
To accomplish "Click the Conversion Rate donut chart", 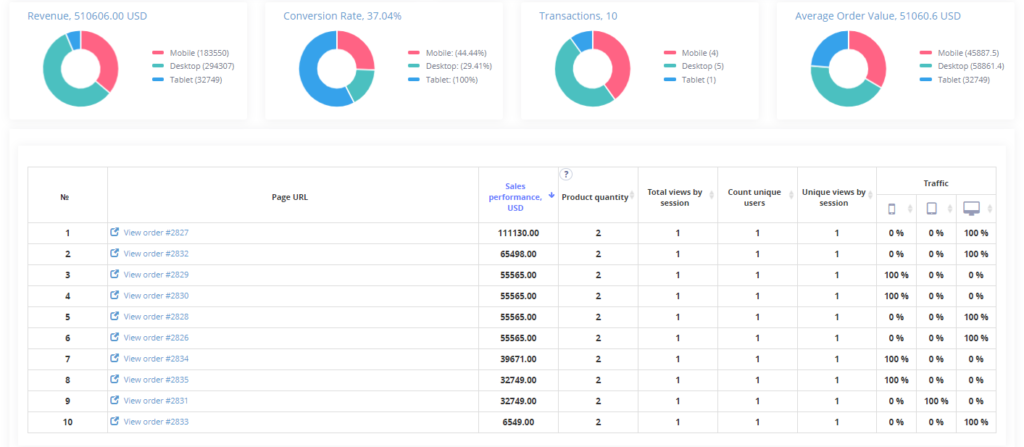I will 337,69.
